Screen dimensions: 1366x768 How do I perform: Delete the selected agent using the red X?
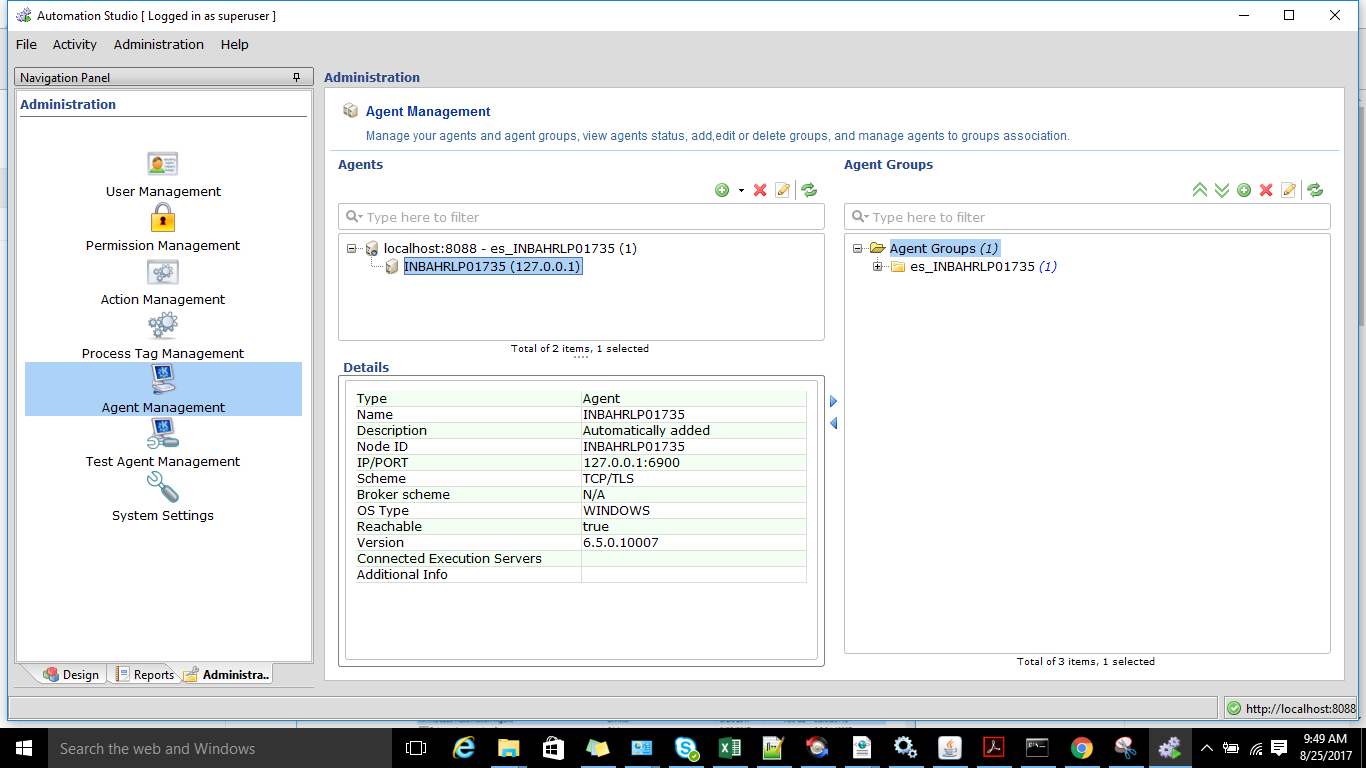click(x=760, y=189)
